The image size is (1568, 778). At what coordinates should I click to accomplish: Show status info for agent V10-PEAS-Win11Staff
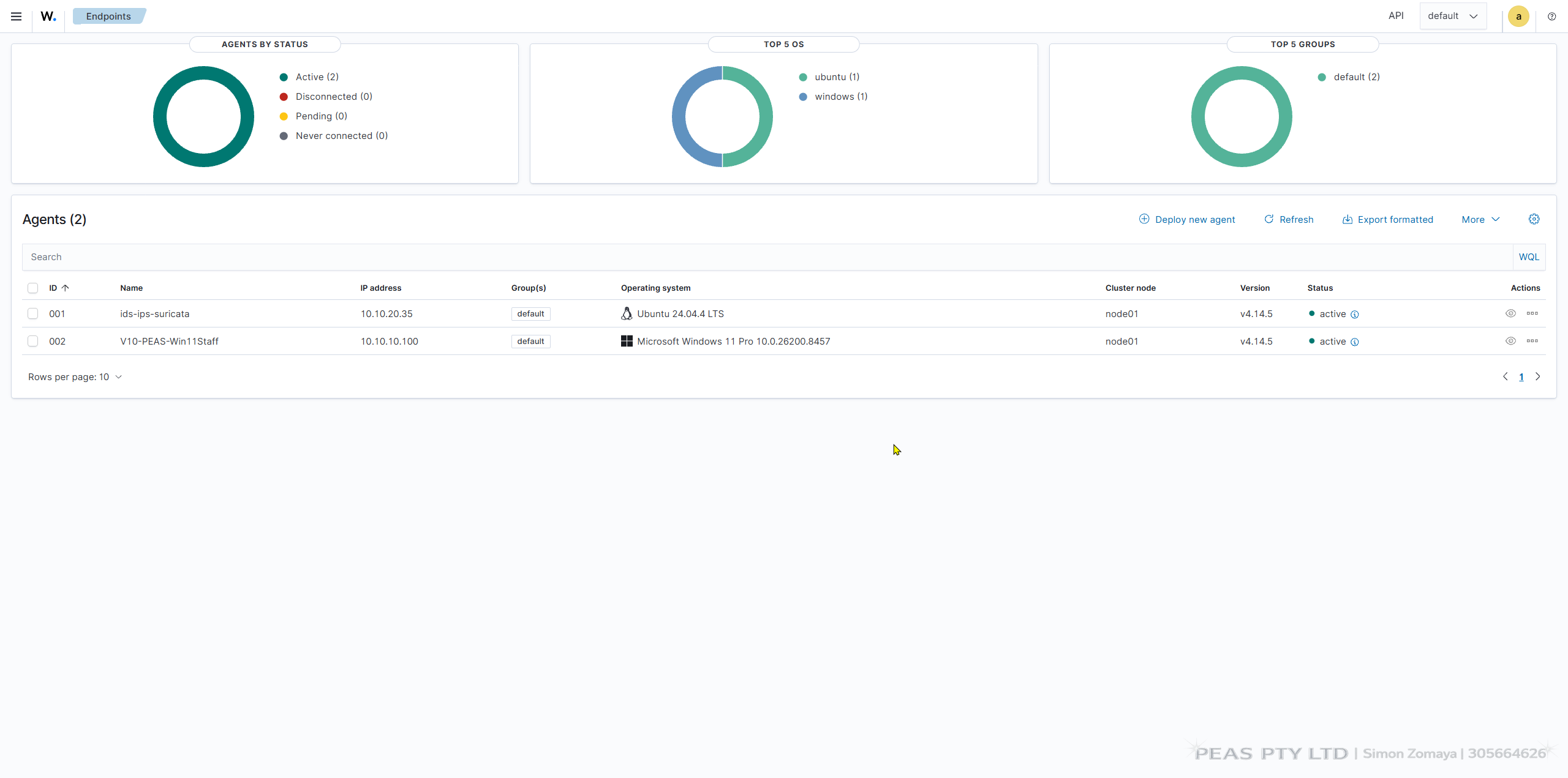pyautogui.click(x=1355, y=342)
